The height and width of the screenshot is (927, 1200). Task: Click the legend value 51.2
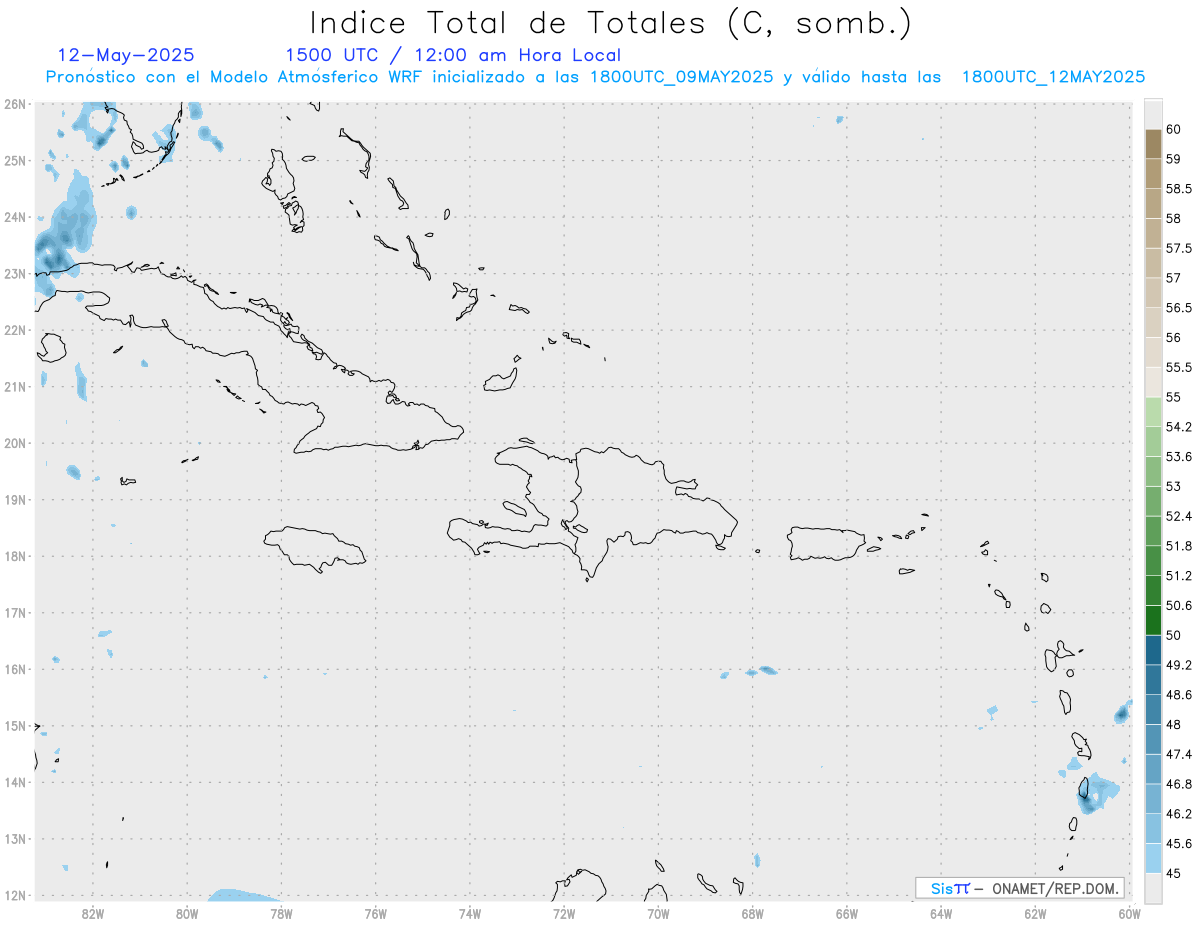click(x=1179, y=575)
